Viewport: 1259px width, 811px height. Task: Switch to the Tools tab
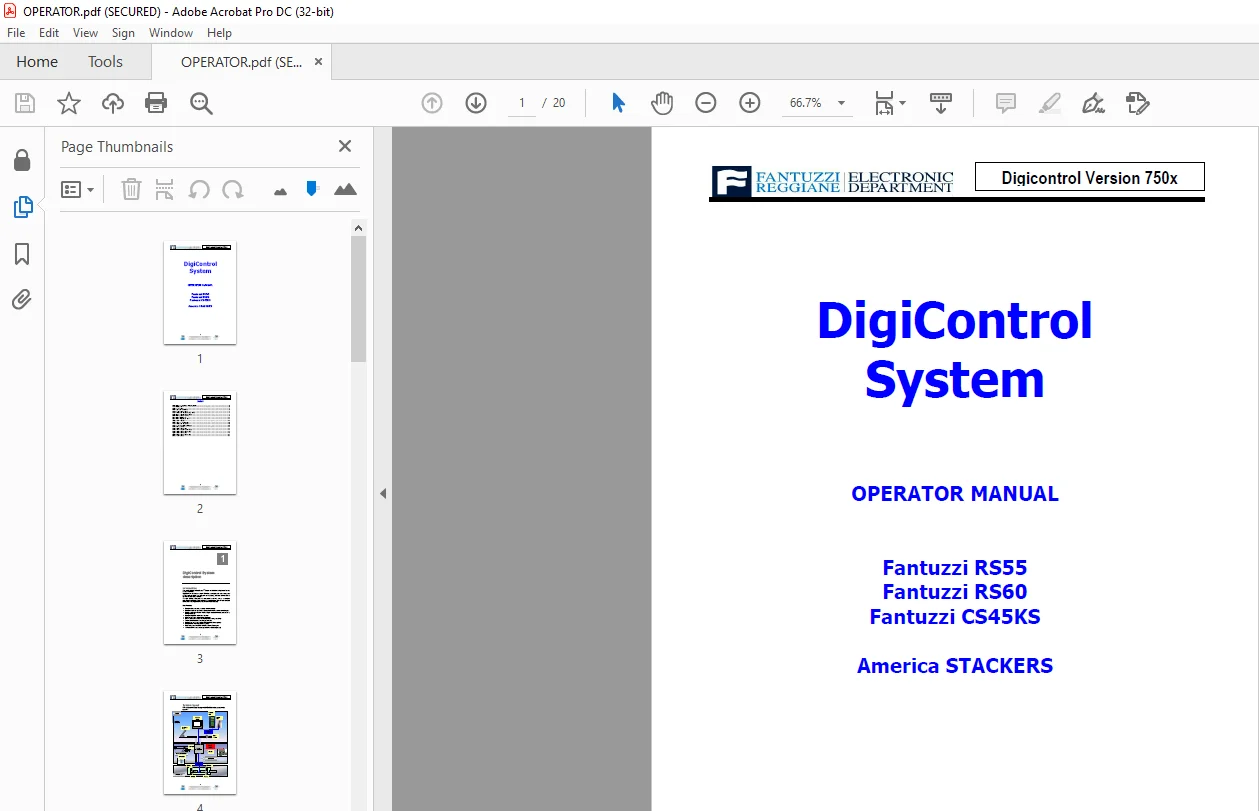(x=105, y=62)
